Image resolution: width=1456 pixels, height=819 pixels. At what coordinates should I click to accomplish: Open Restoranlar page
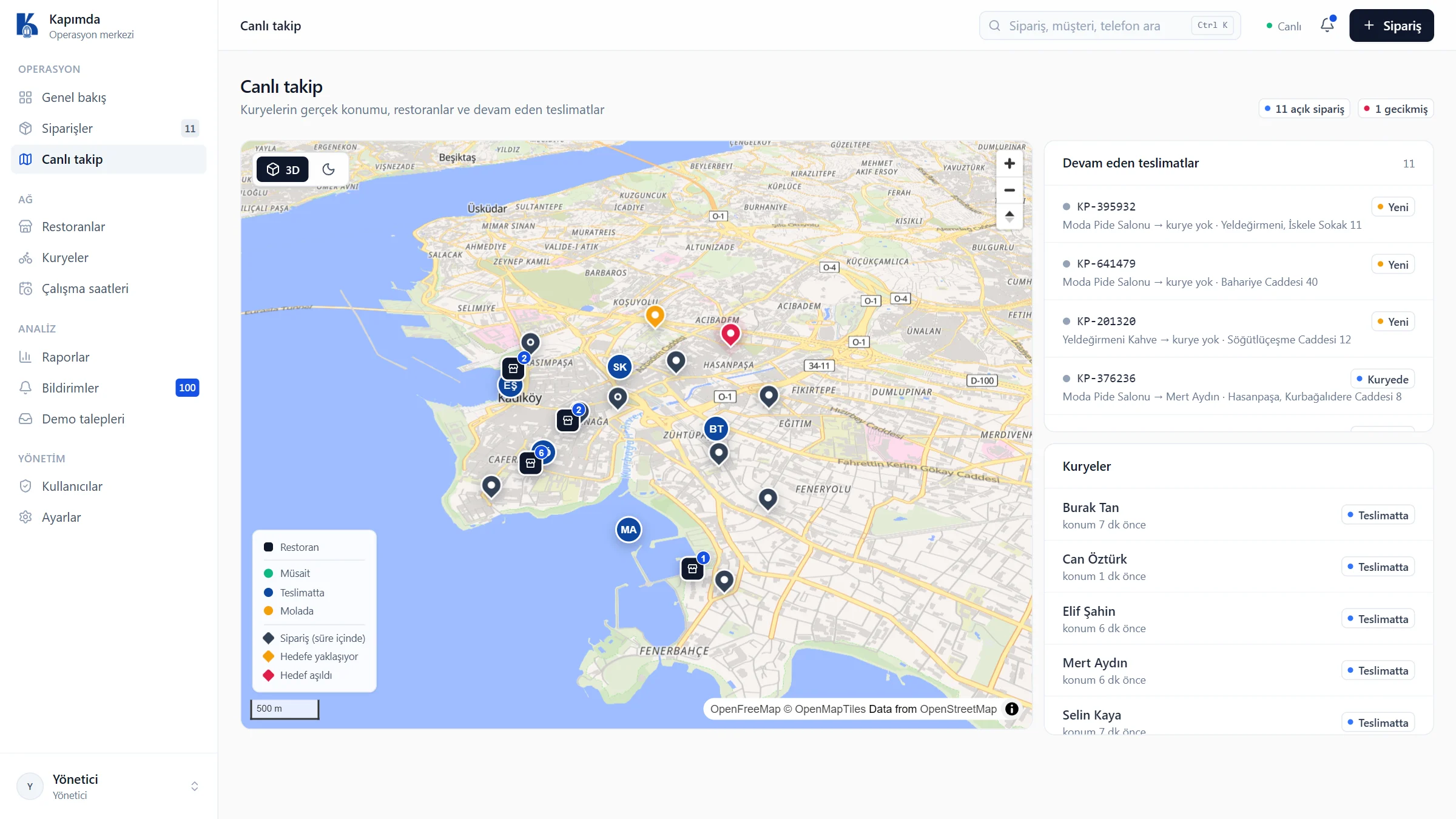pos(109,227)
